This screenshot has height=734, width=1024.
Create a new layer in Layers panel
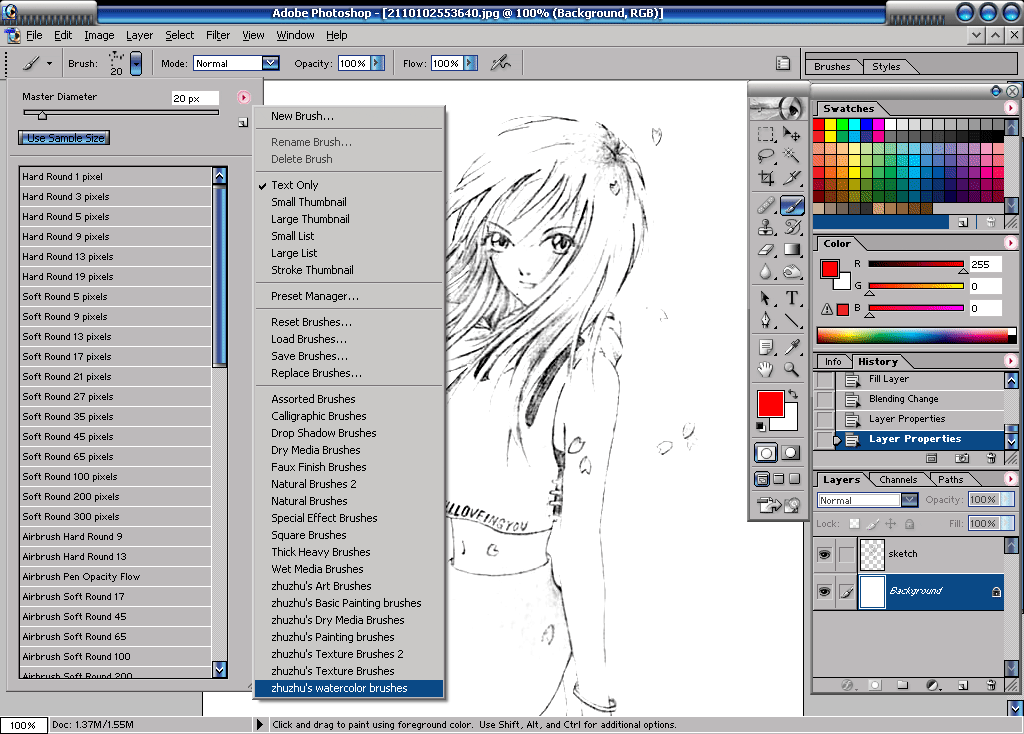963,685
